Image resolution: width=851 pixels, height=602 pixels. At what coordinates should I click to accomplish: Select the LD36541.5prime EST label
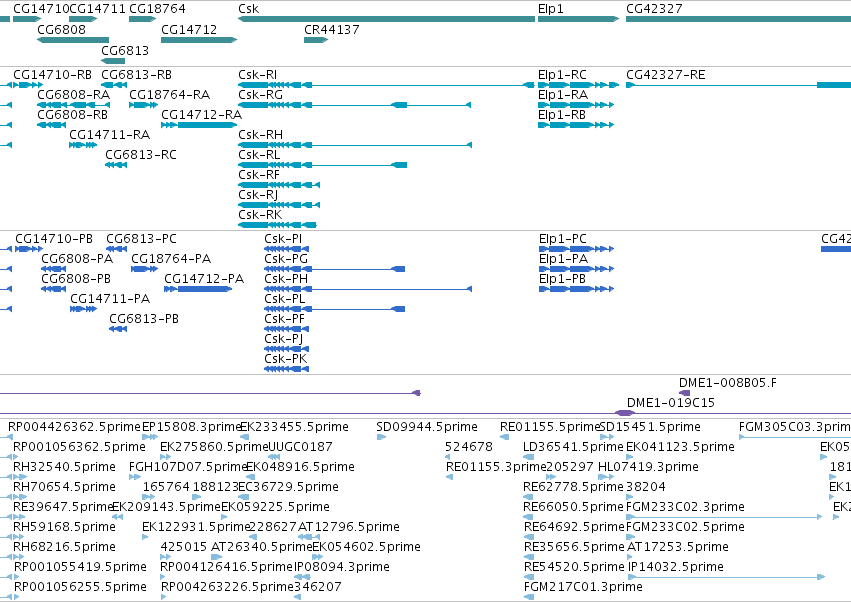573,447
